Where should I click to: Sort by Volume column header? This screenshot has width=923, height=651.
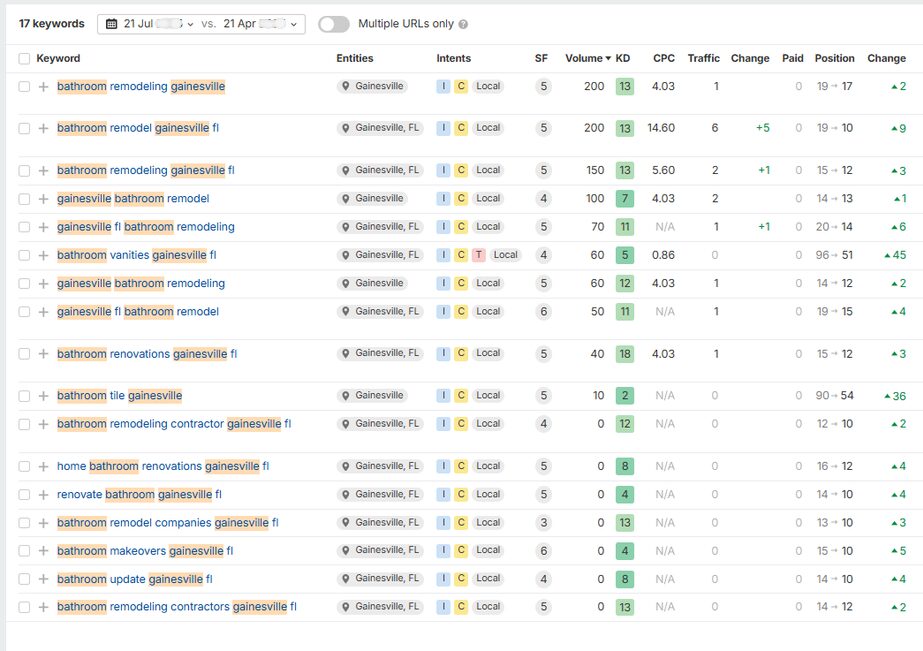(587, 58)
